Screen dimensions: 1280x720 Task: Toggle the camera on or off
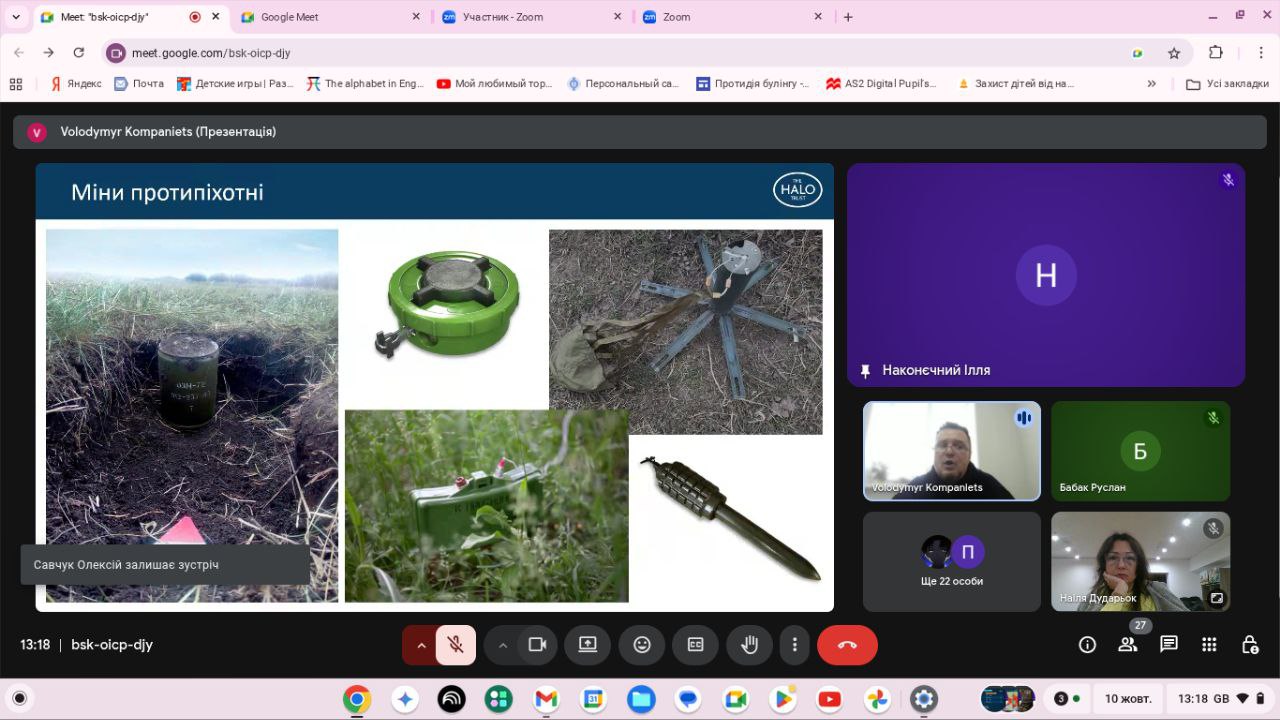pyautogui.click(x=537, y=645)
